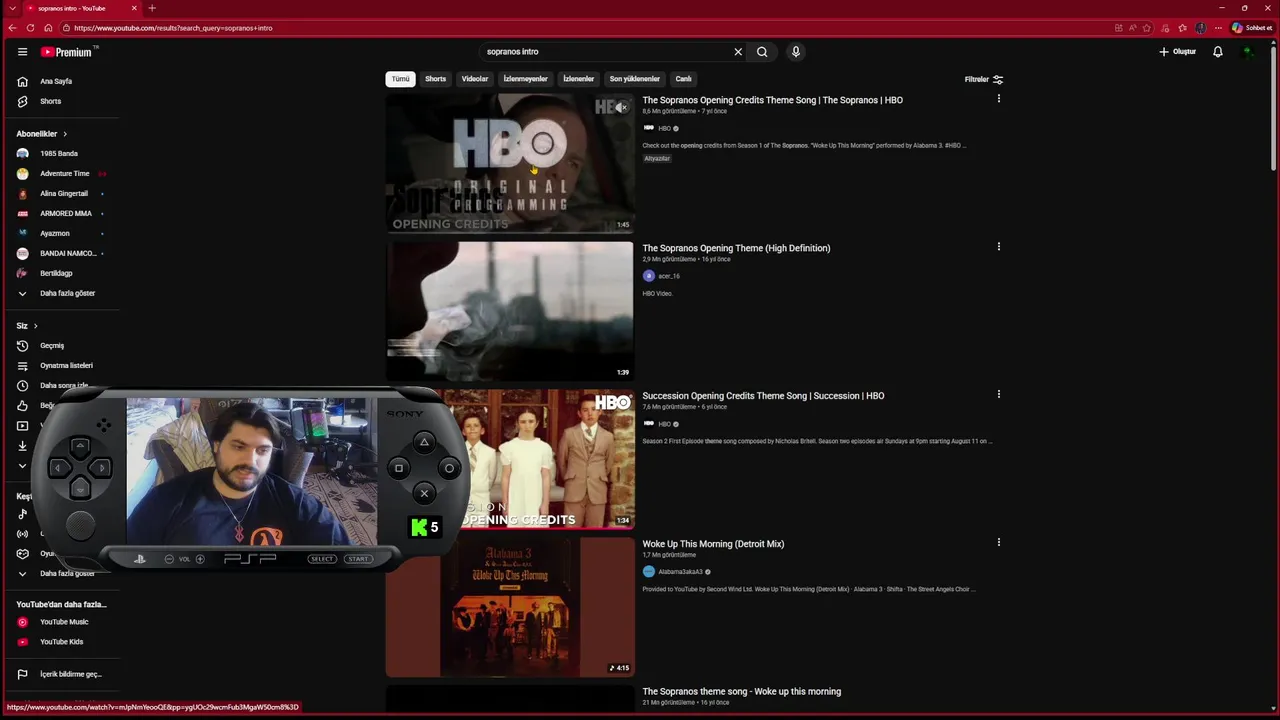Select the Shorts filter chip
The width and height of the screenshot is (1280, 720).
(435, 79)
